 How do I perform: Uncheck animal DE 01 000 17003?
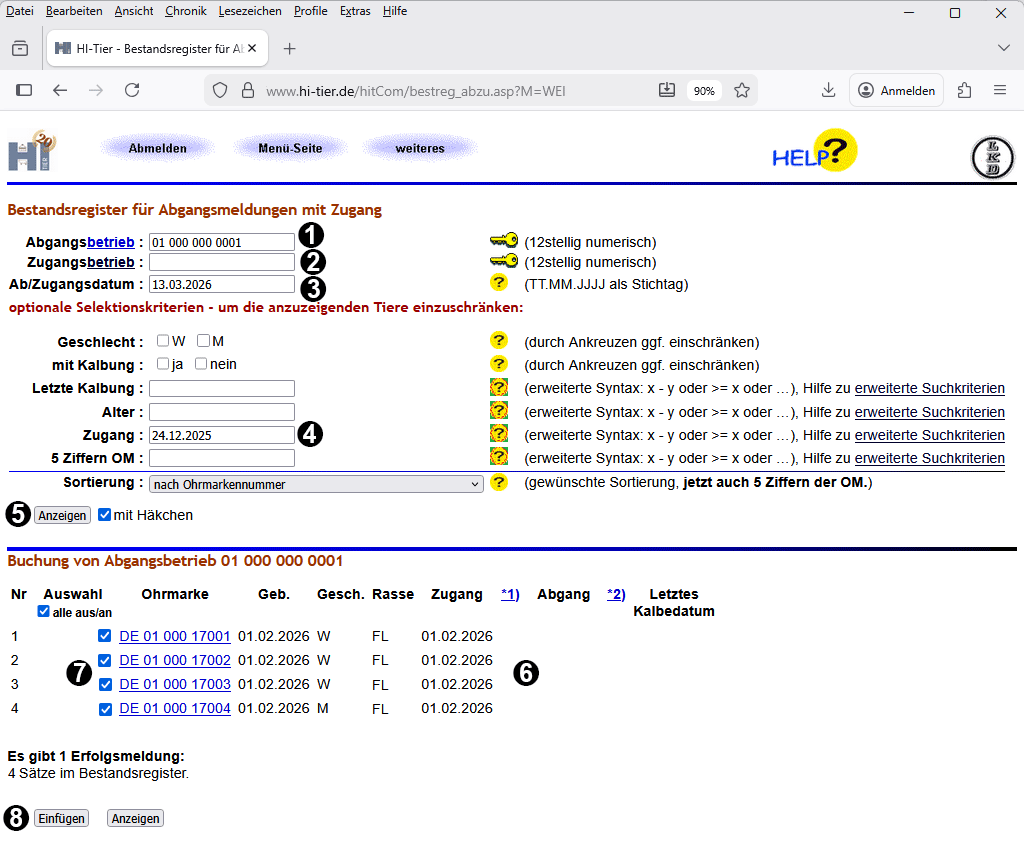coord(105,685)
